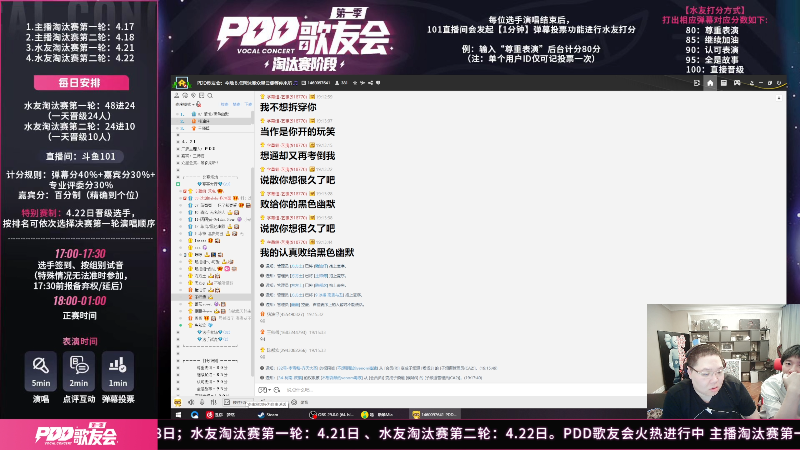Click the Home icon in top-right toolbar
Screen dimensions: 800x450
710,83
